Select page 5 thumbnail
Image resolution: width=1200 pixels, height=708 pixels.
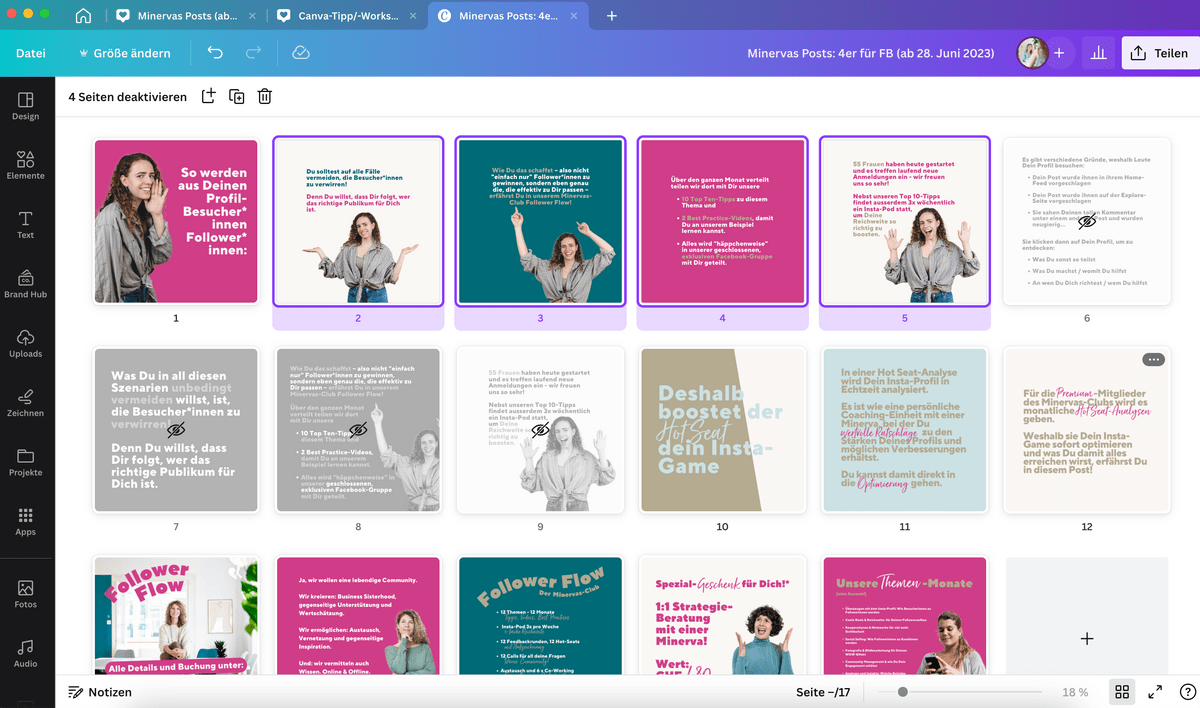[x=904, y=221]
